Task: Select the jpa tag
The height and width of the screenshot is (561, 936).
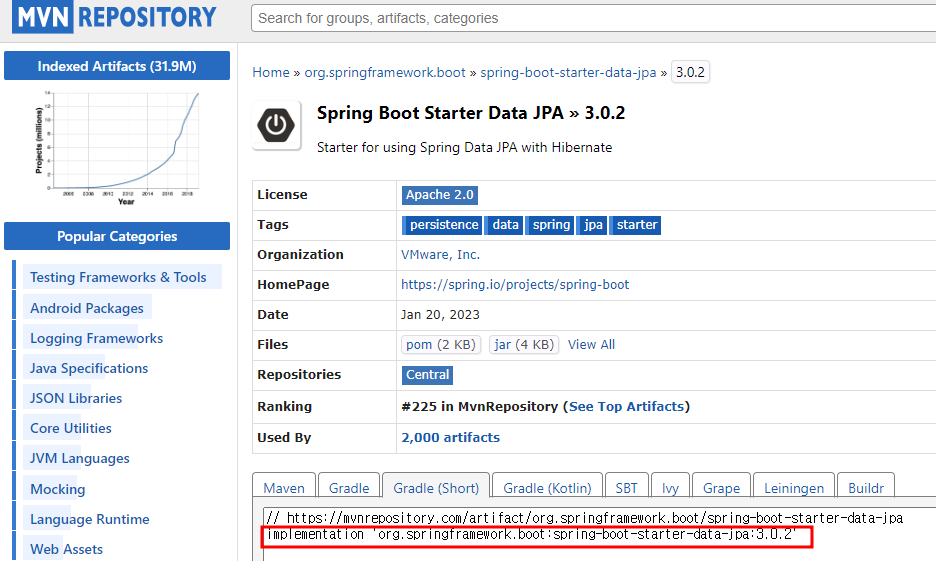Action: point(592,225)
